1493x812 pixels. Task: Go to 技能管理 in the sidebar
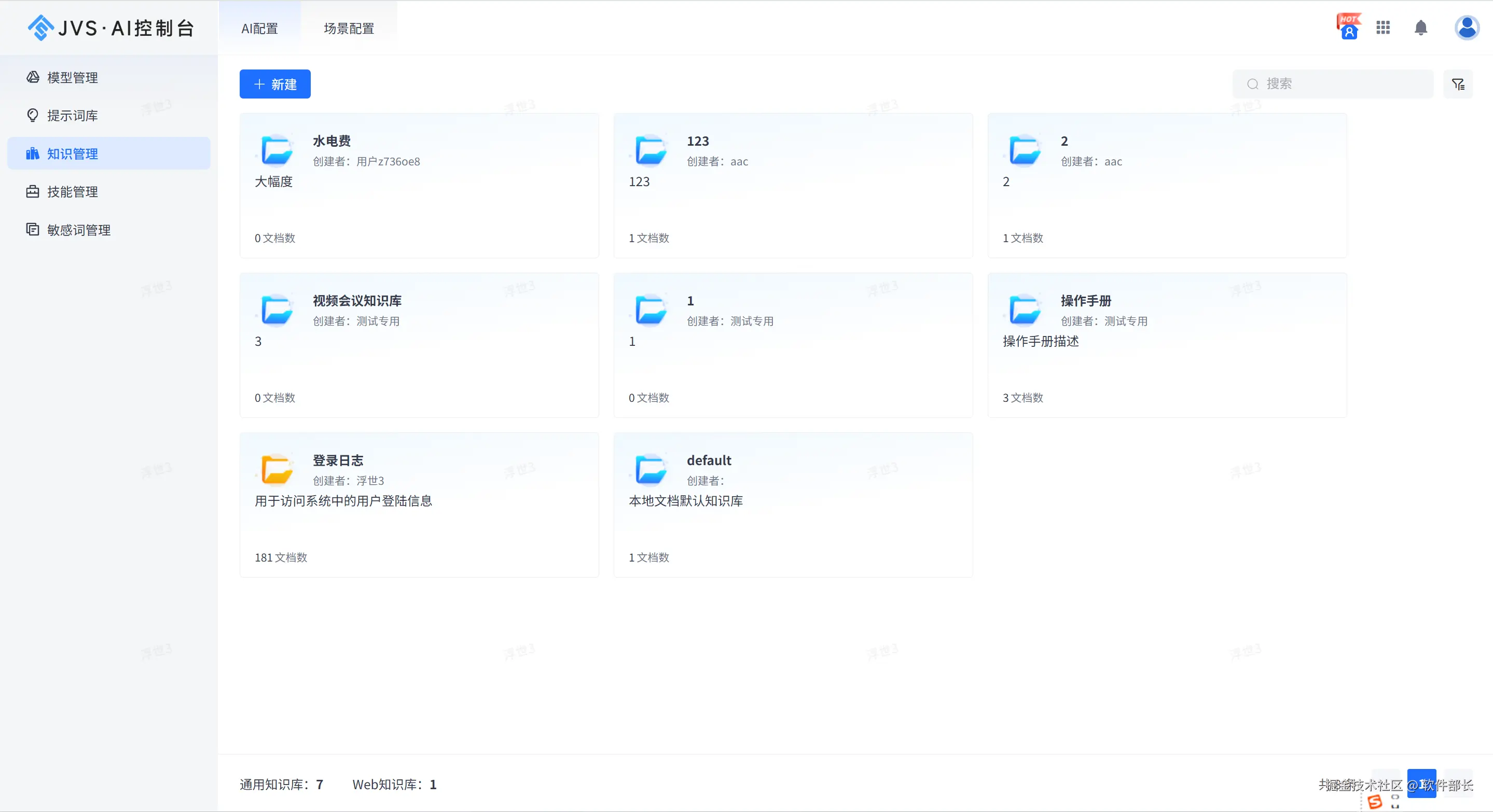click(x=73, y=192)
